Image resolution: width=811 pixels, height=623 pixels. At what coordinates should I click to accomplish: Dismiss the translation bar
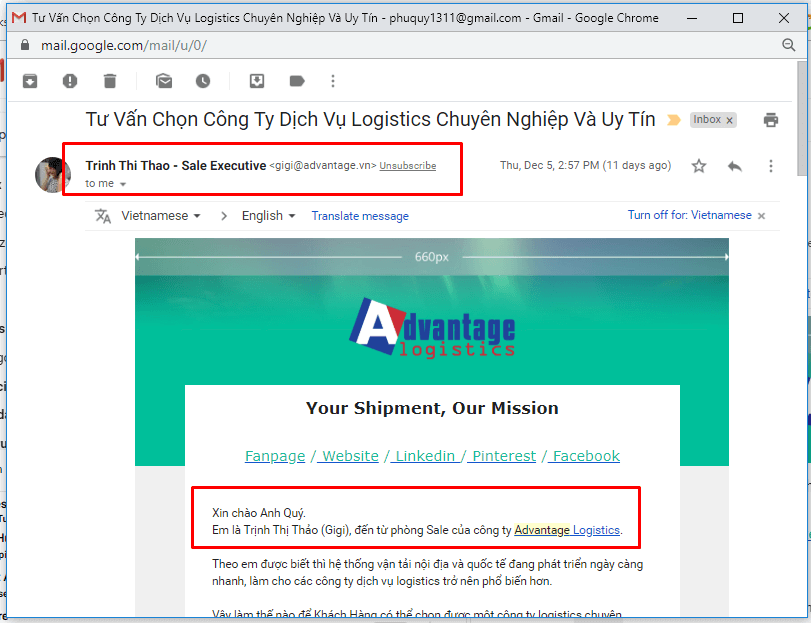pyautogui.click(x=761, y=215)
